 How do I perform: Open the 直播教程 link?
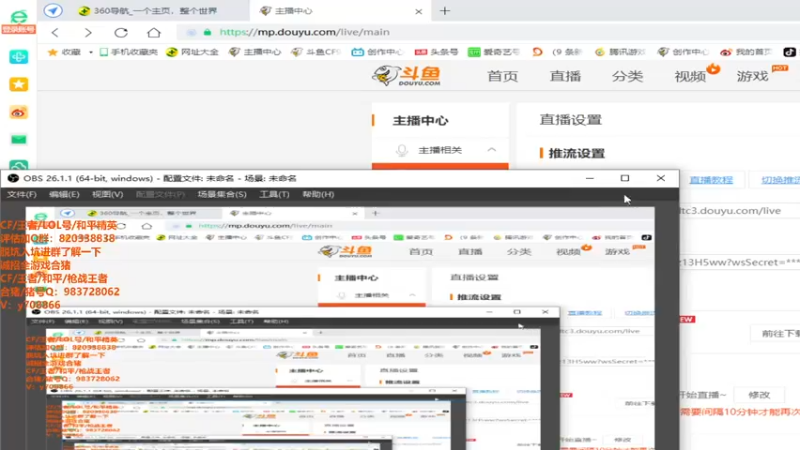pyautogui.click(x=711, y=180)
